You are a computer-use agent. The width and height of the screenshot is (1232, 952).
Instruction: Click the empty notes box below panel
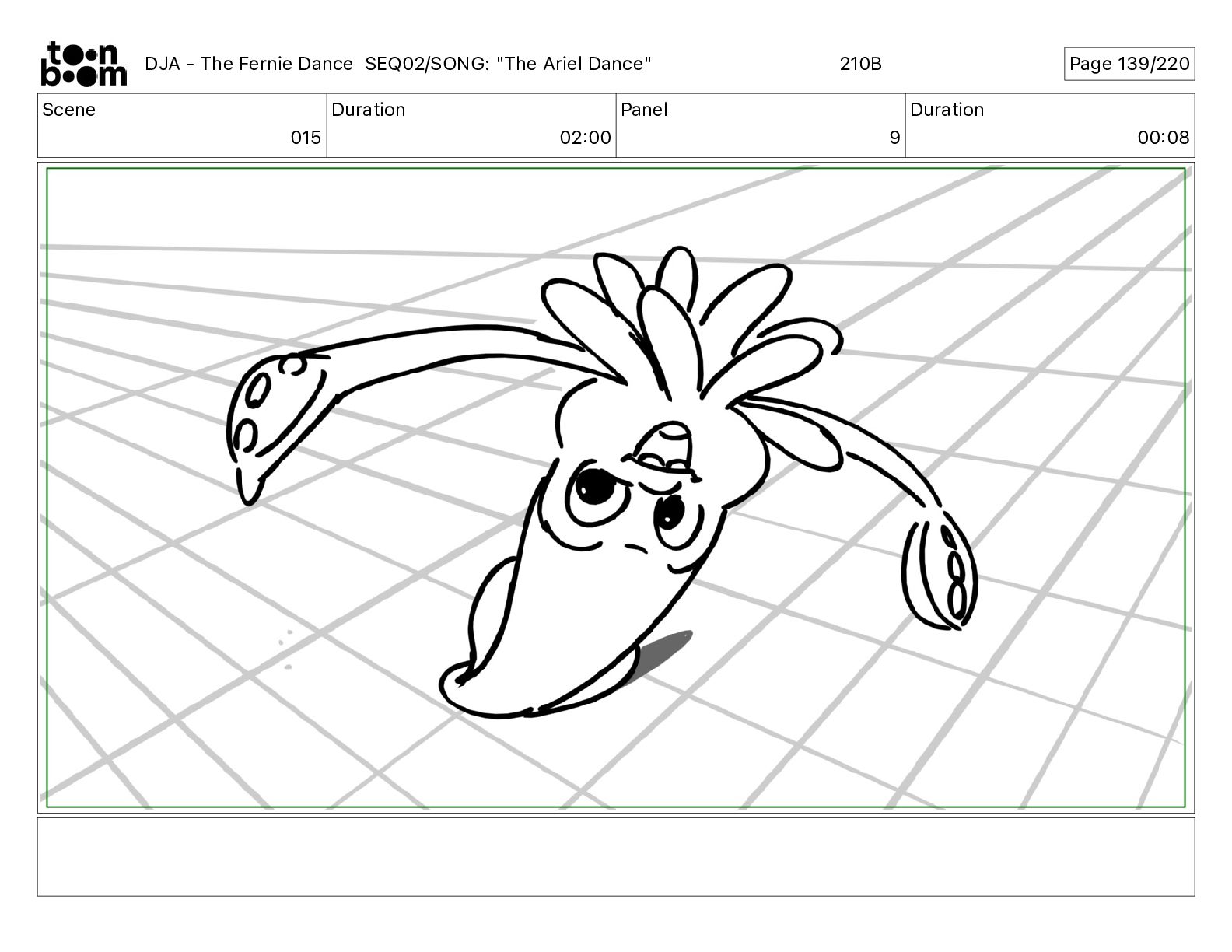[x=616, y=856]
